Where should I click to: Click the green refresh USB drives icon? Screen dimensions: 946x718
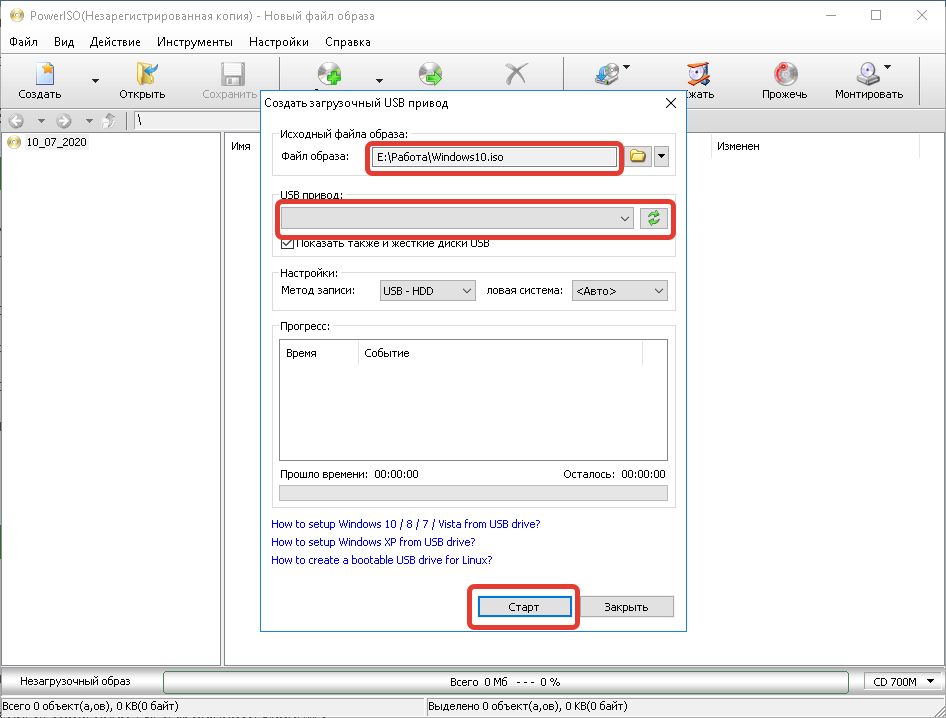click(x=653, y=218)
